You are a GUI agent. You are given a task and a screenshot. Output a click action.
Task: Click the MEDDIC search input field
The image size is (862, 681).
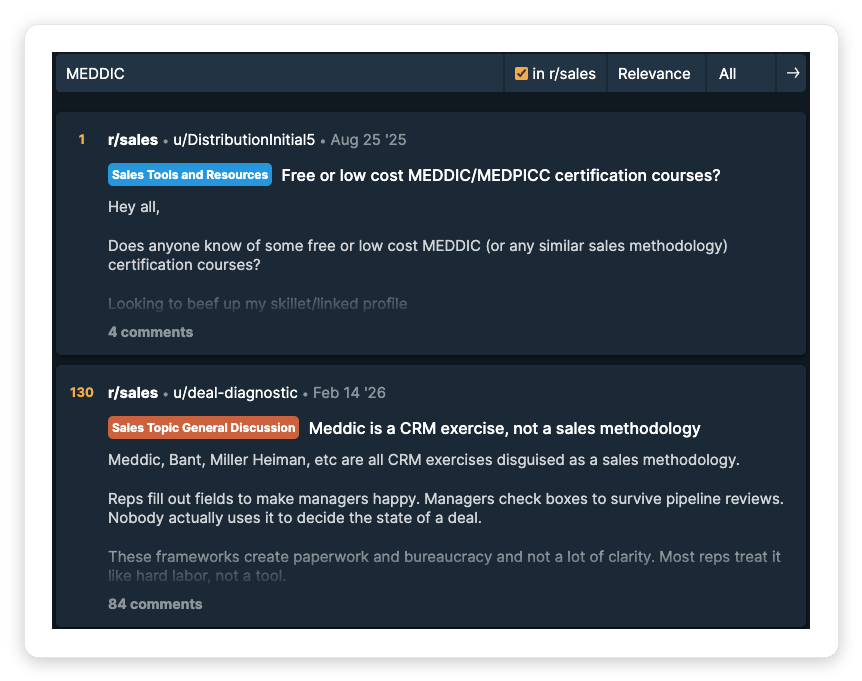click(x=280, y=74)
